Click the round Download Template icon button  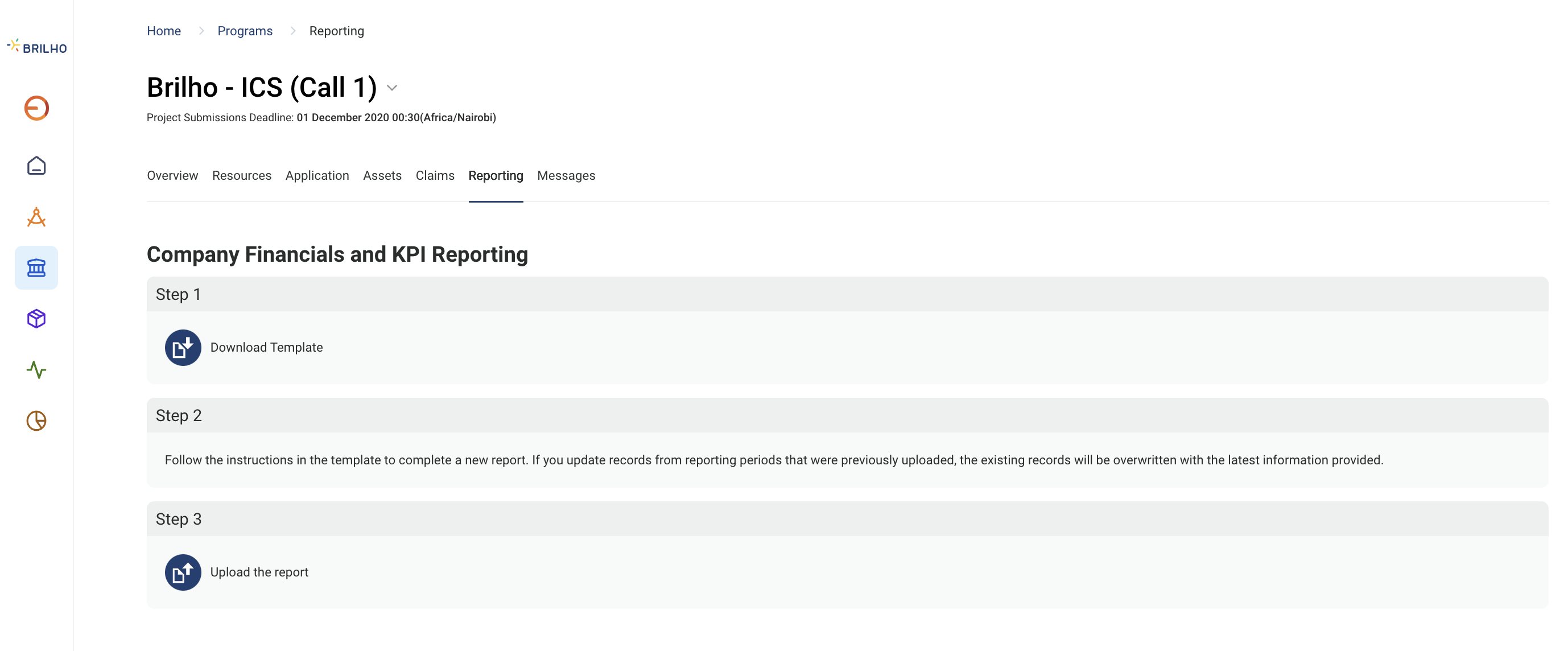pos(183,348)
